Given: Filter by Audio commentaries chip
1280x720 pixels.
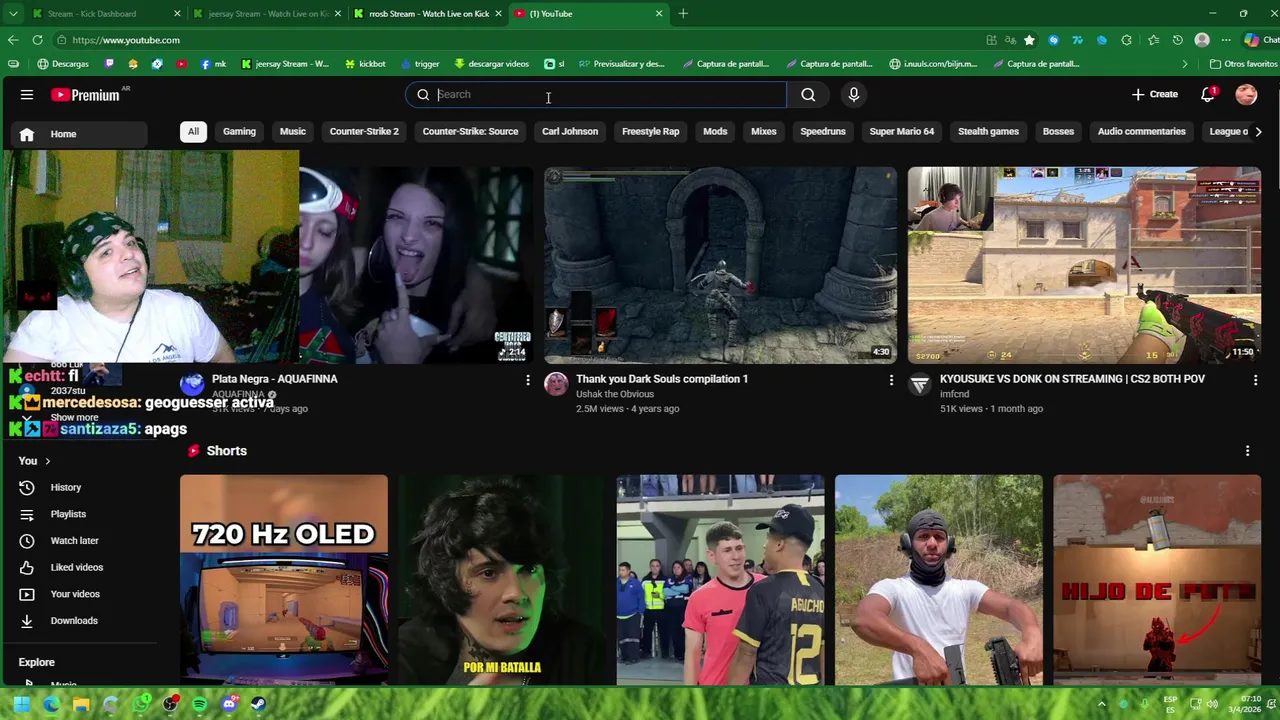Looking at the screenshot, I should 1141,131.
